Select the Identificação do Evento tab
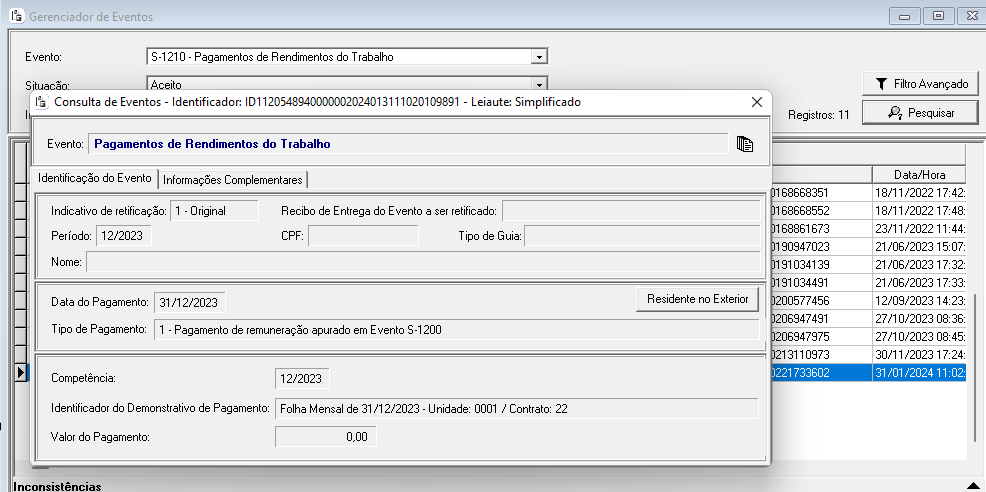The image size is (986, 492). (x=95, y=178)
